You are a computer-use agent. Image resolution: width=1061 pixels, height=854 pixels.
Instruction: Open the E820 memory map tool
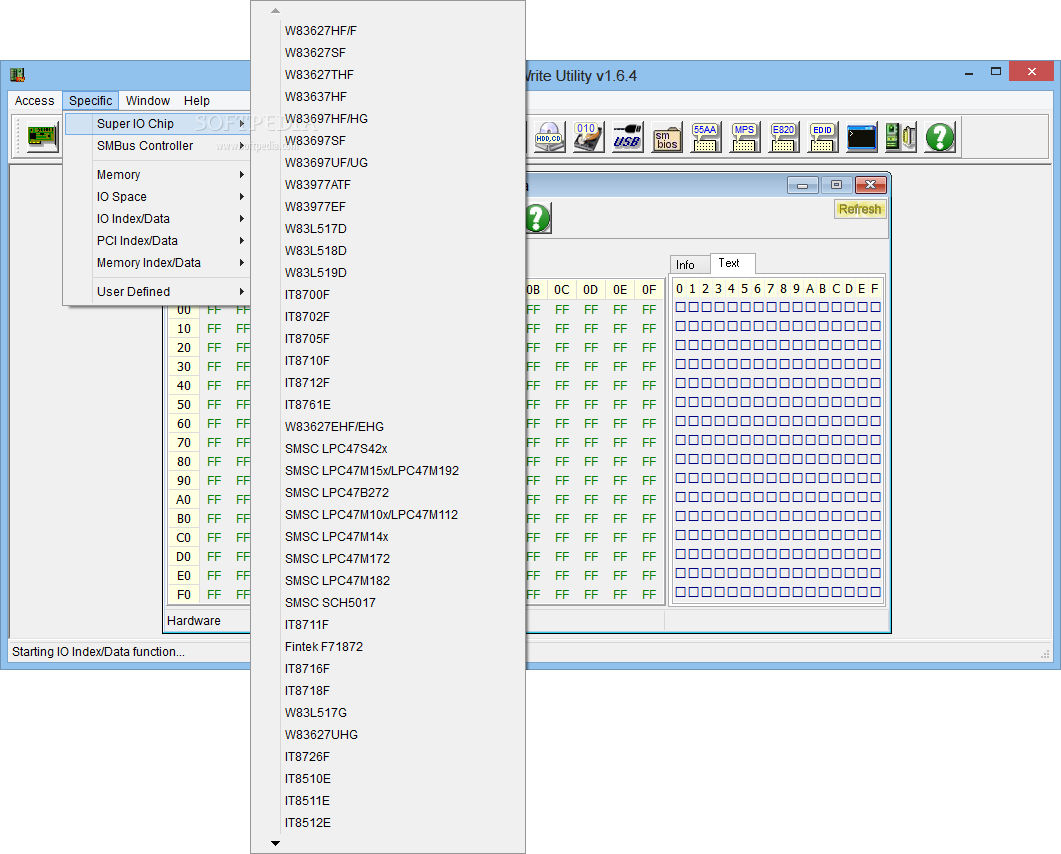(x=784, y=137)
